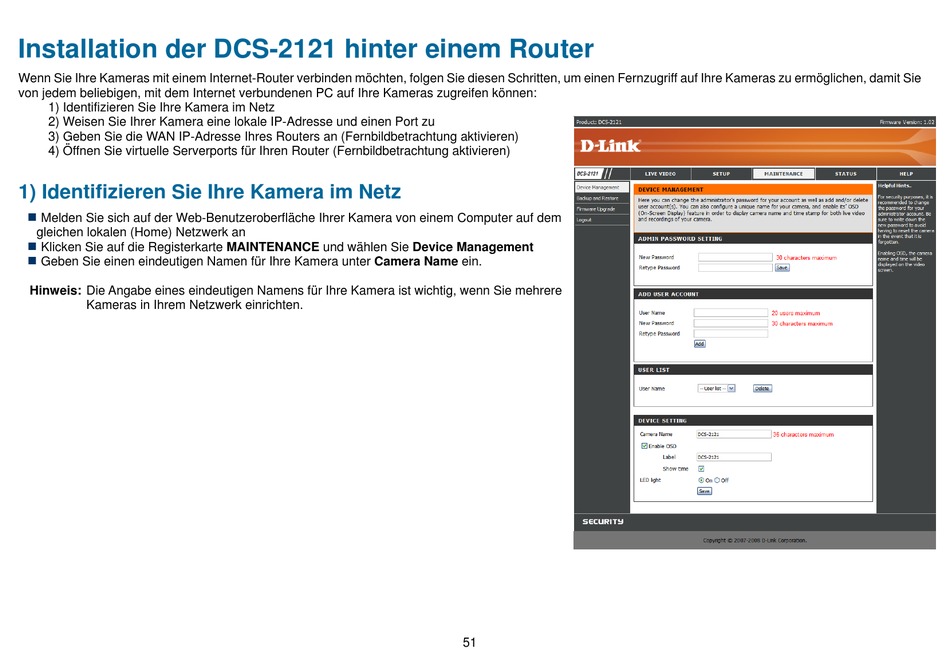Click the page title 'Installation der DCS-2121 hinter einem Router'
The width and height of the screenshot is (950, 649).
[x=306, y=48]
